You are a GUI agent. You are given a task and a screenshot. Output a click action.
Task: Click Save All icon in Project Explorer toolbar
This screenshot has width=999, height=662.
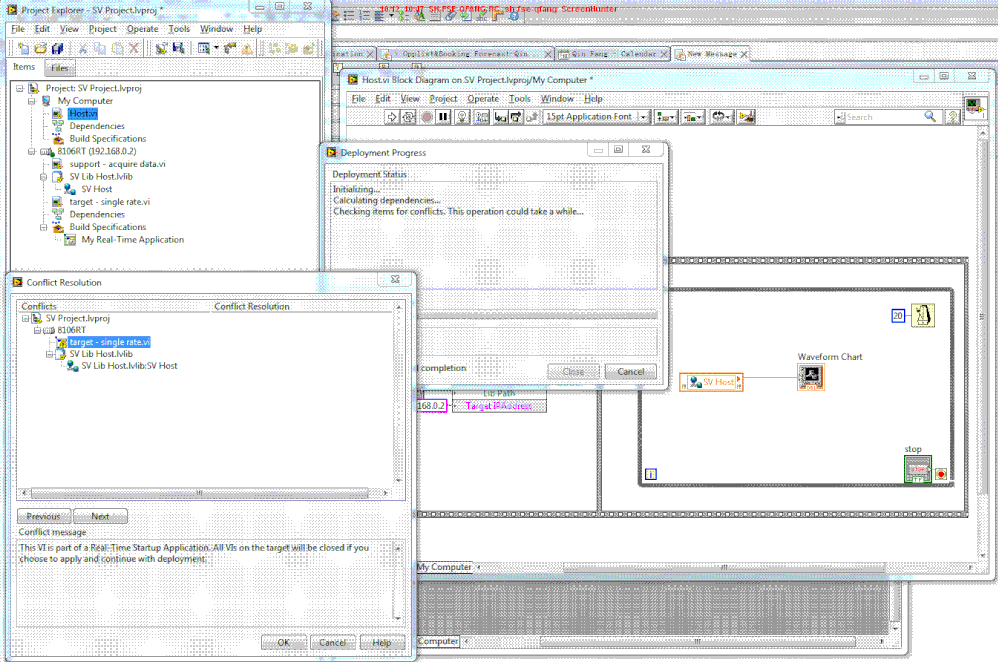57,48
